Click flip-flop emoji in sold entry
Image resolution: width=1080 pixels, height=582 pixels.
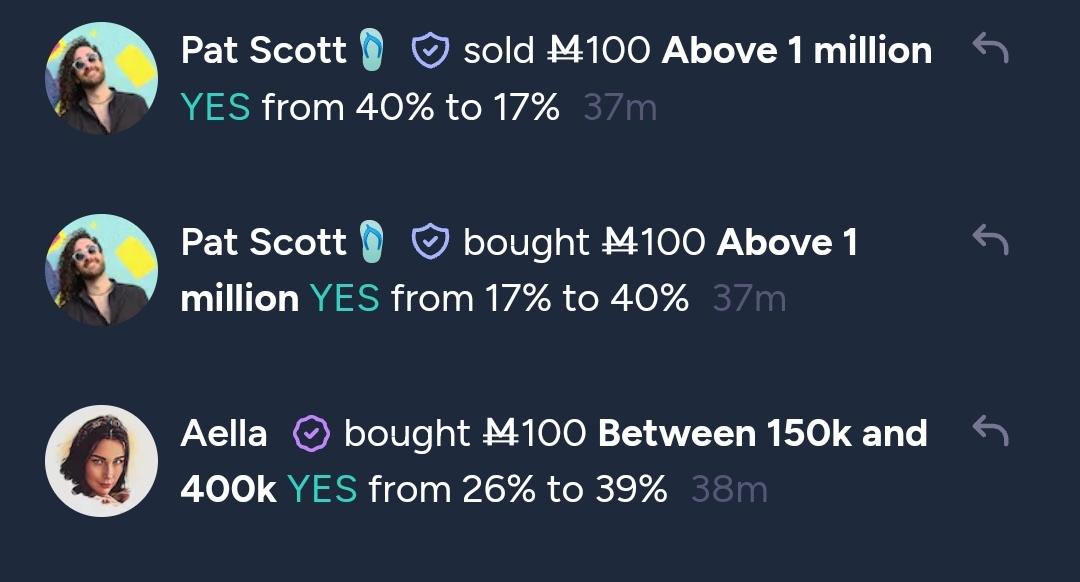pyautogui.click(x=372, y=50)
